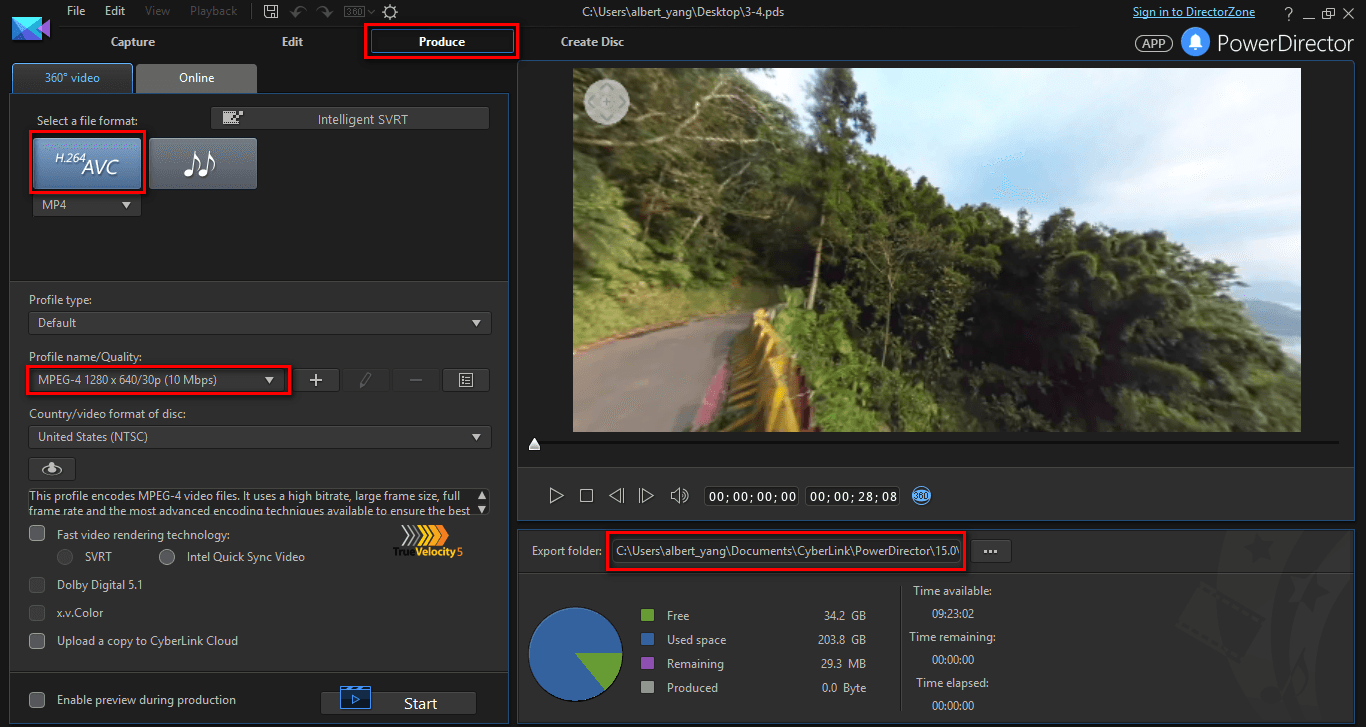Open preferences with the gear icon
The image size is (1366, 727).
(x=390, y=12)
